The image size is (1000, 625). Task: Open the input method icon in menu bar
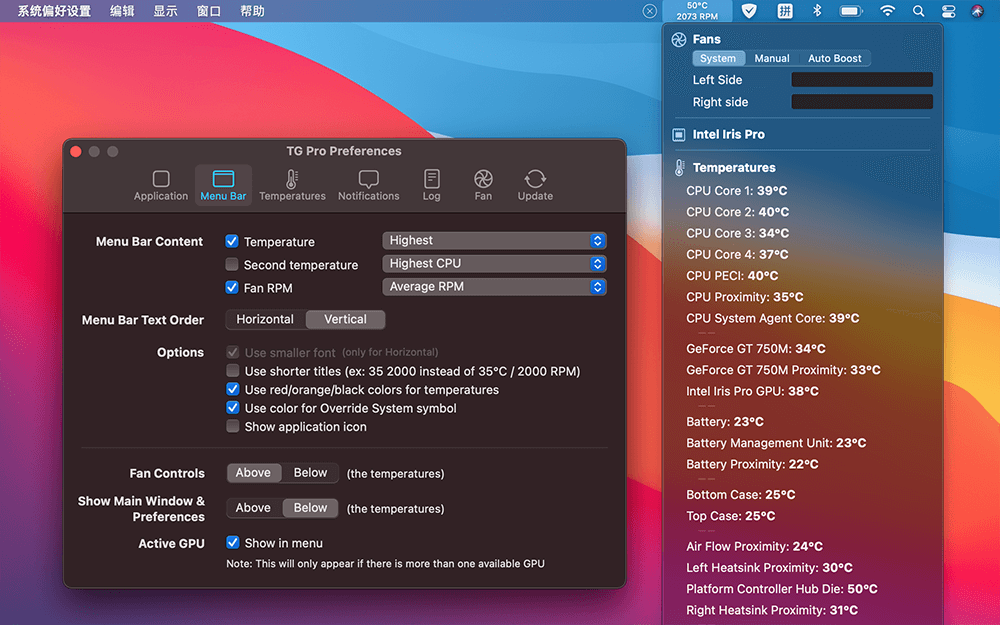tap(784, 11)
